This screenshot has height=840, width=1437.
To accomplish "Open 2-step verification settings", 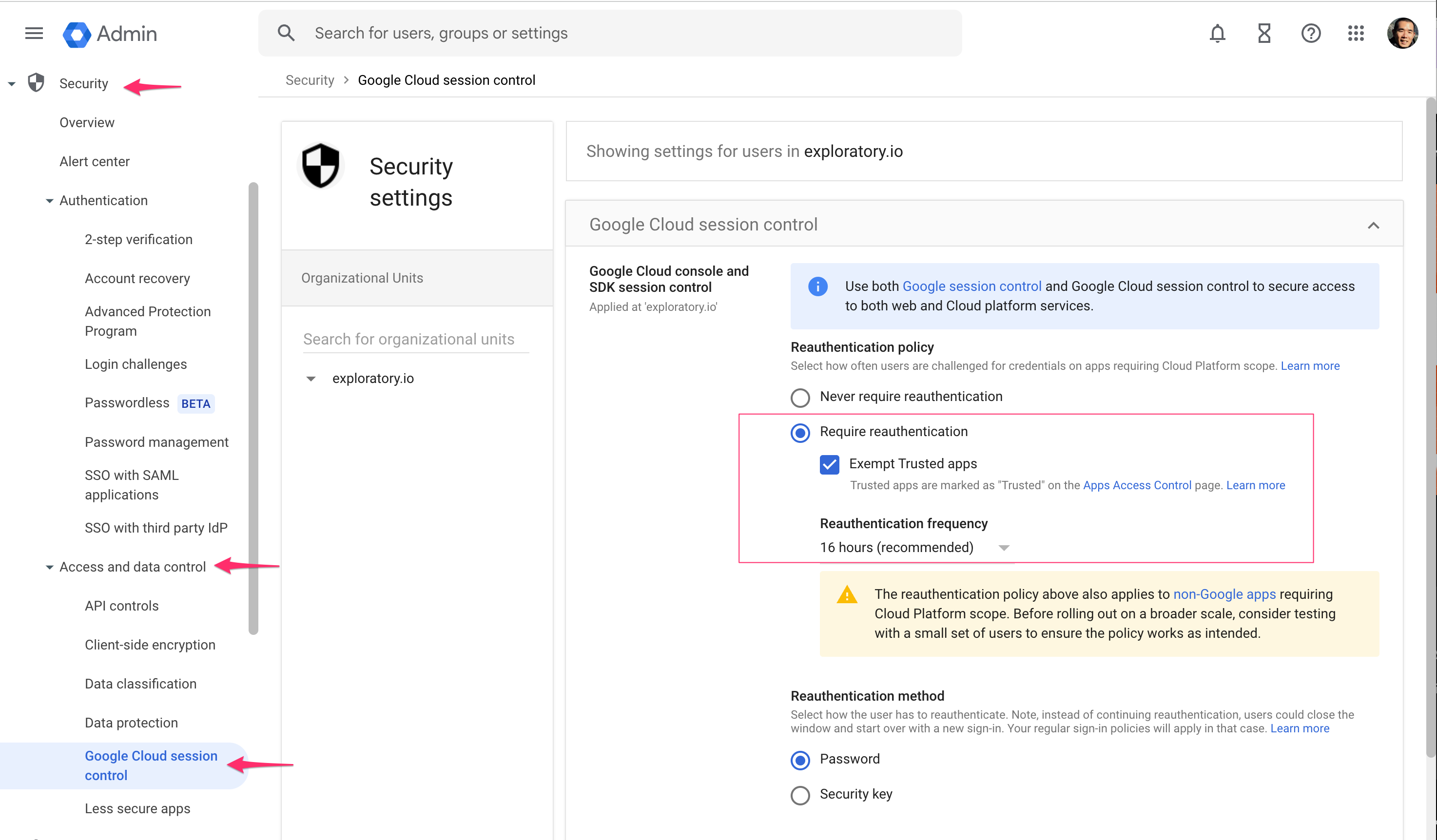I will [138, 239].
